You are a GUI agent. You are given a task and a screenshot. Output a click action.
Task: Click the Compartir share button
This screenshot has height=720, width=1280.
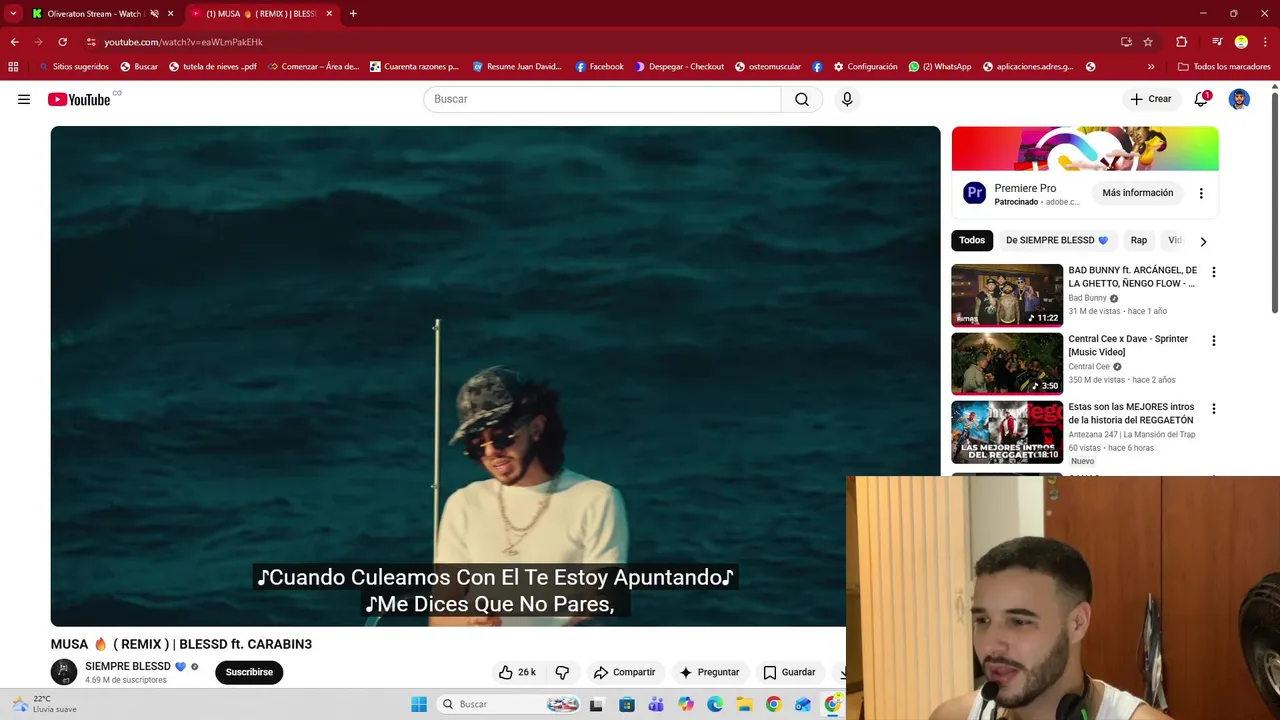624,672
